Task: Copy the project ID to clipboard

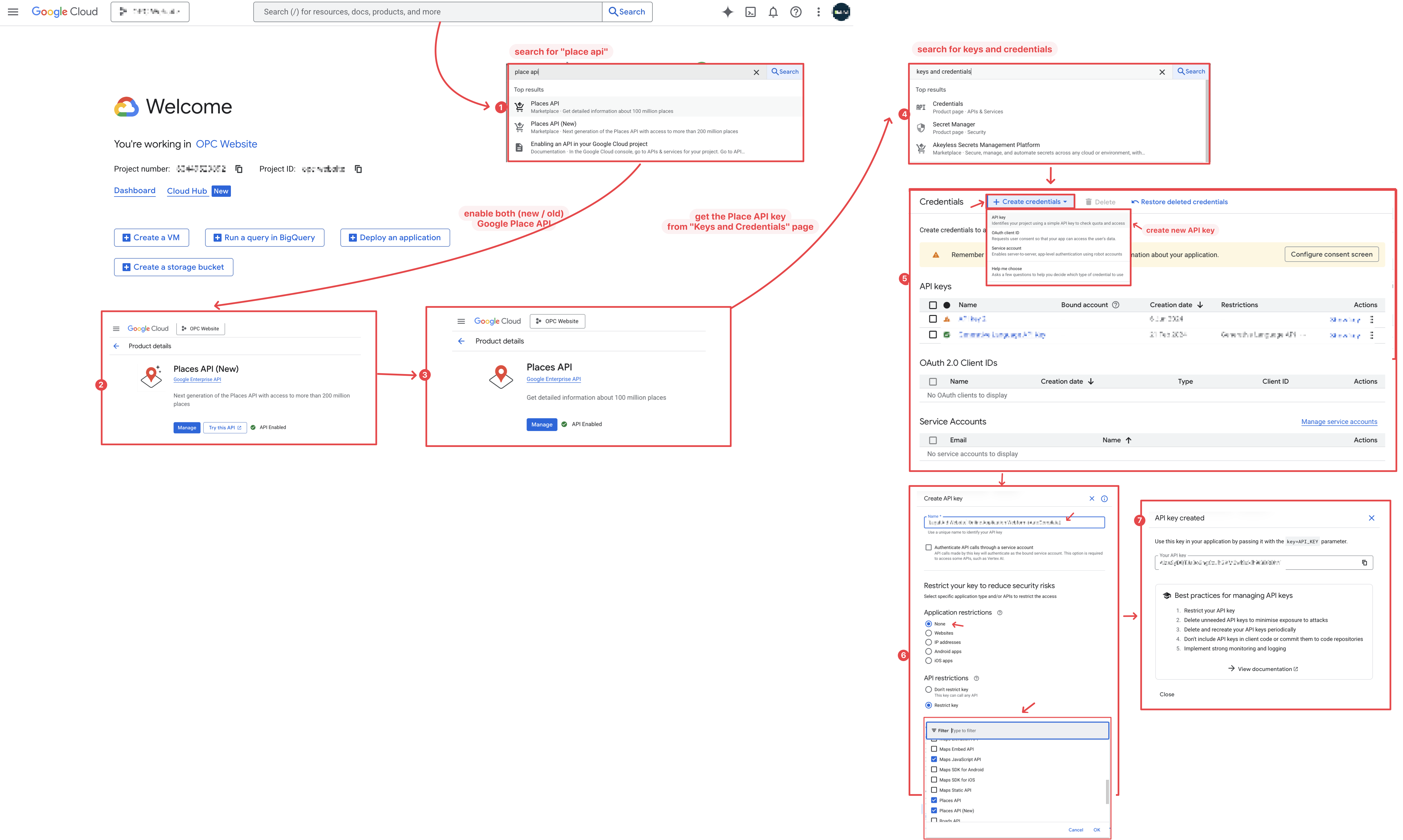Action: click(358, 169)
